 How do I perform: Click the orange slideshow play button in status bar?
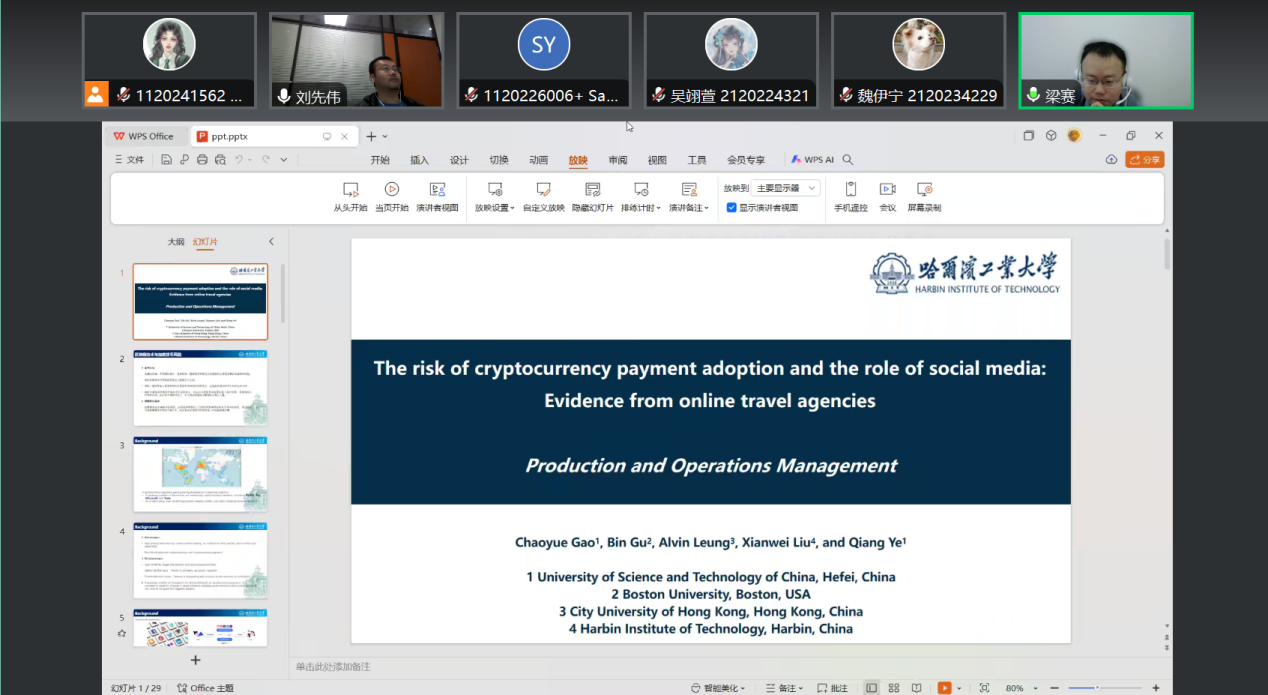(x=944, y=688)
